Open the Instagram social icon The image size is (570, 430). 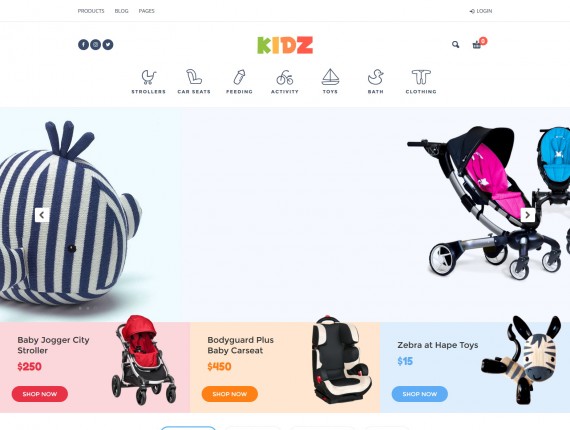pyautogui.click(x=95, y=45)
